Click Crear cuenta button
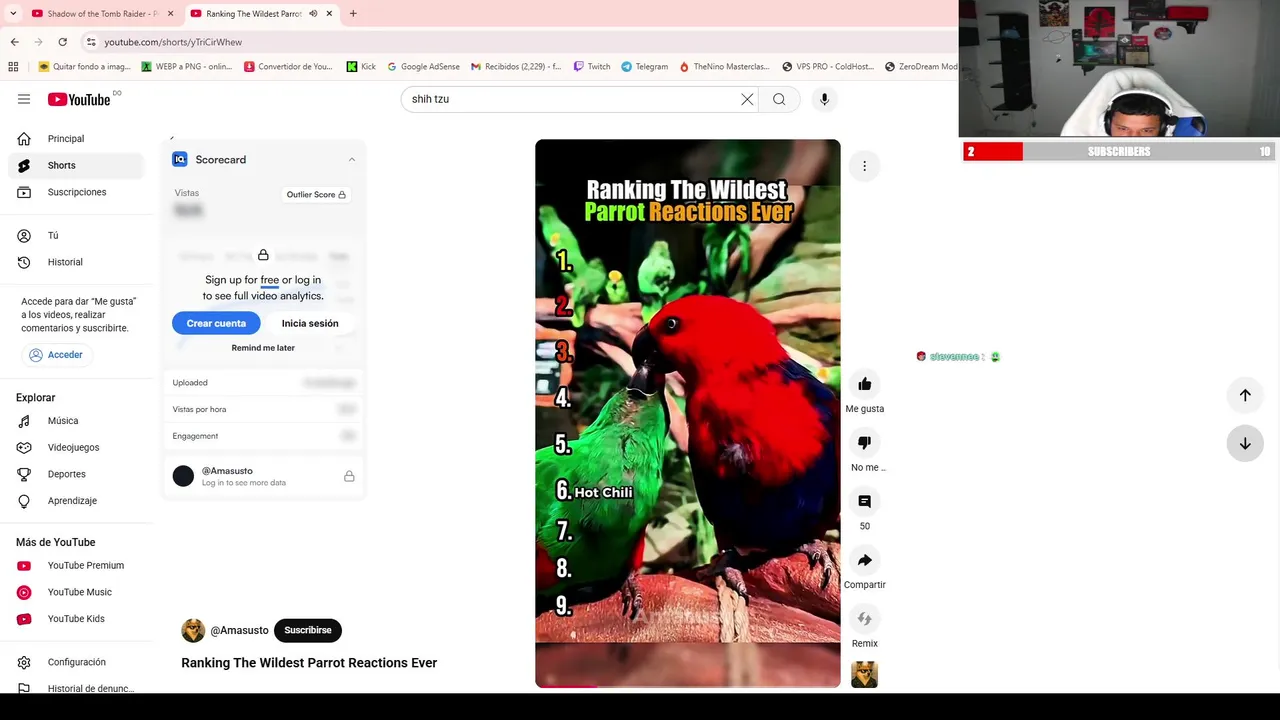 click(x=216, y=323)
